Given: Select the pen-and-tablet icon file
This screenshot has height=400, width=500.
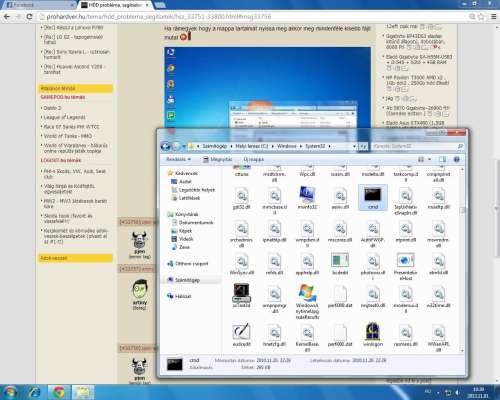Looking at the screenshot, I should click(x=241, y=331).
